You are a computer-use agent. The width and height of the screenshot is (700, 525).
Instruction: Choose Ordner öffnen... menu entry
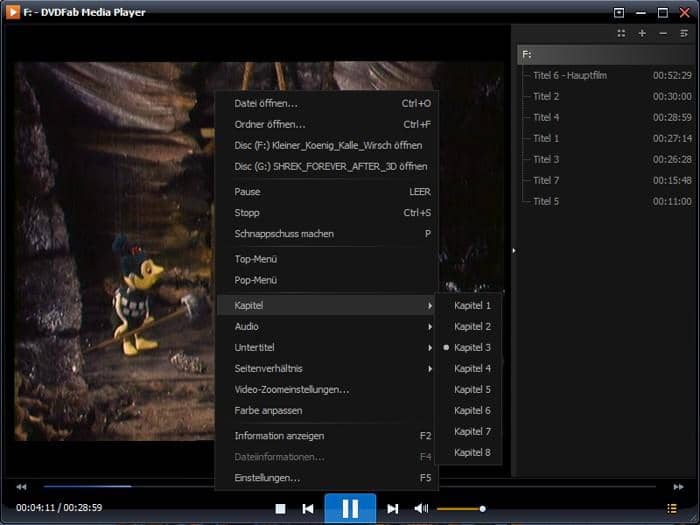click(326, 125)
